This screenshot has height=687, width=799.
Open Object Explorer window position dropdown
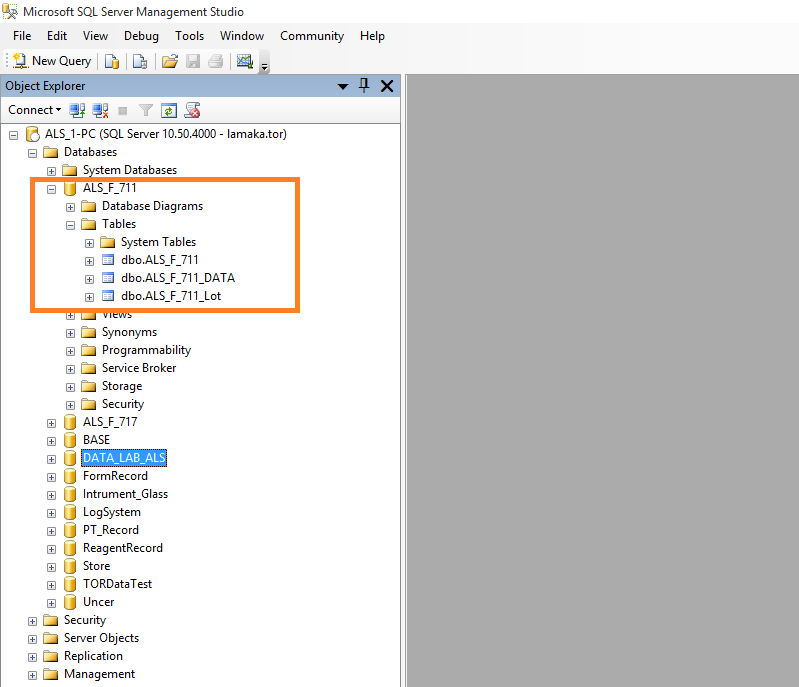[343, 87]
